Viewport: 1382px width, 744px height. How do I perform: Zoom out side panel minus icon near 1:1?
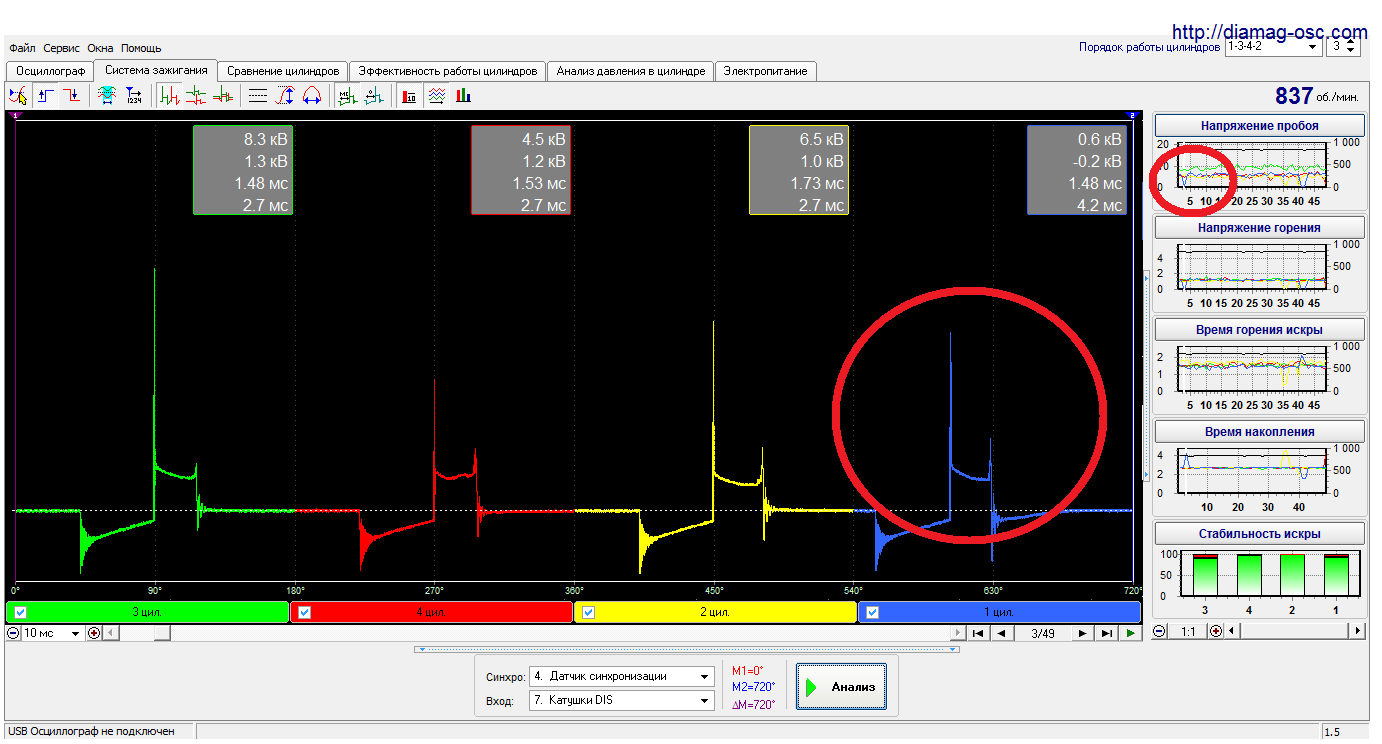1160,631
